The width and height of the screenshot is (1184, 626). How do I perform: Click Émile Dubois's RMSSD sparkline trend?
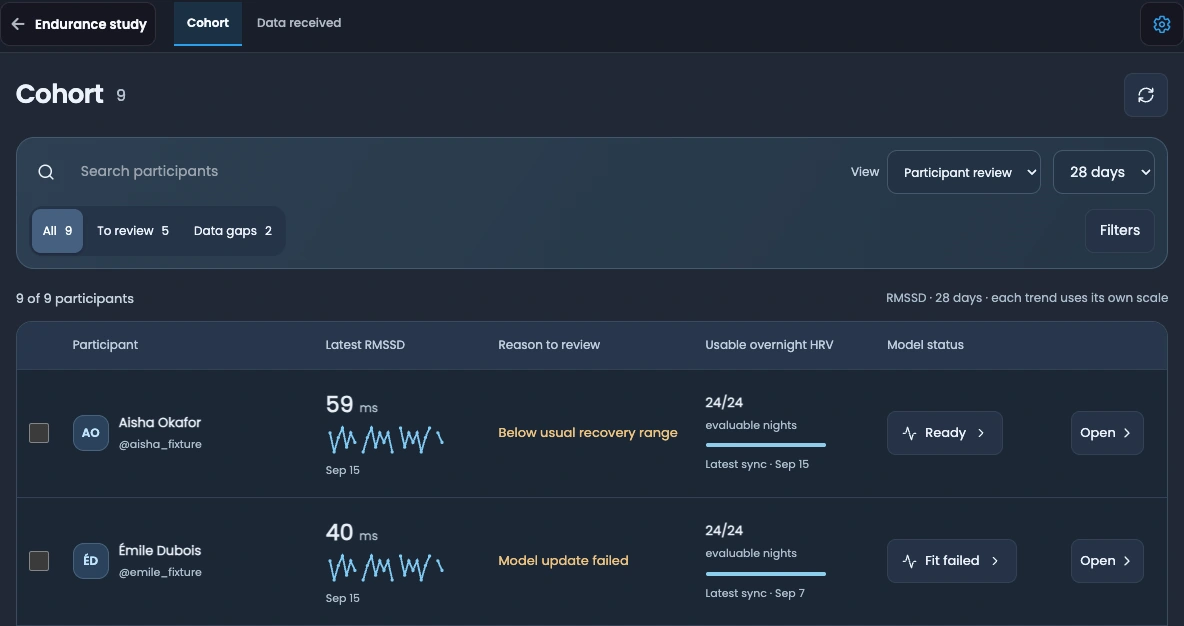385,567
